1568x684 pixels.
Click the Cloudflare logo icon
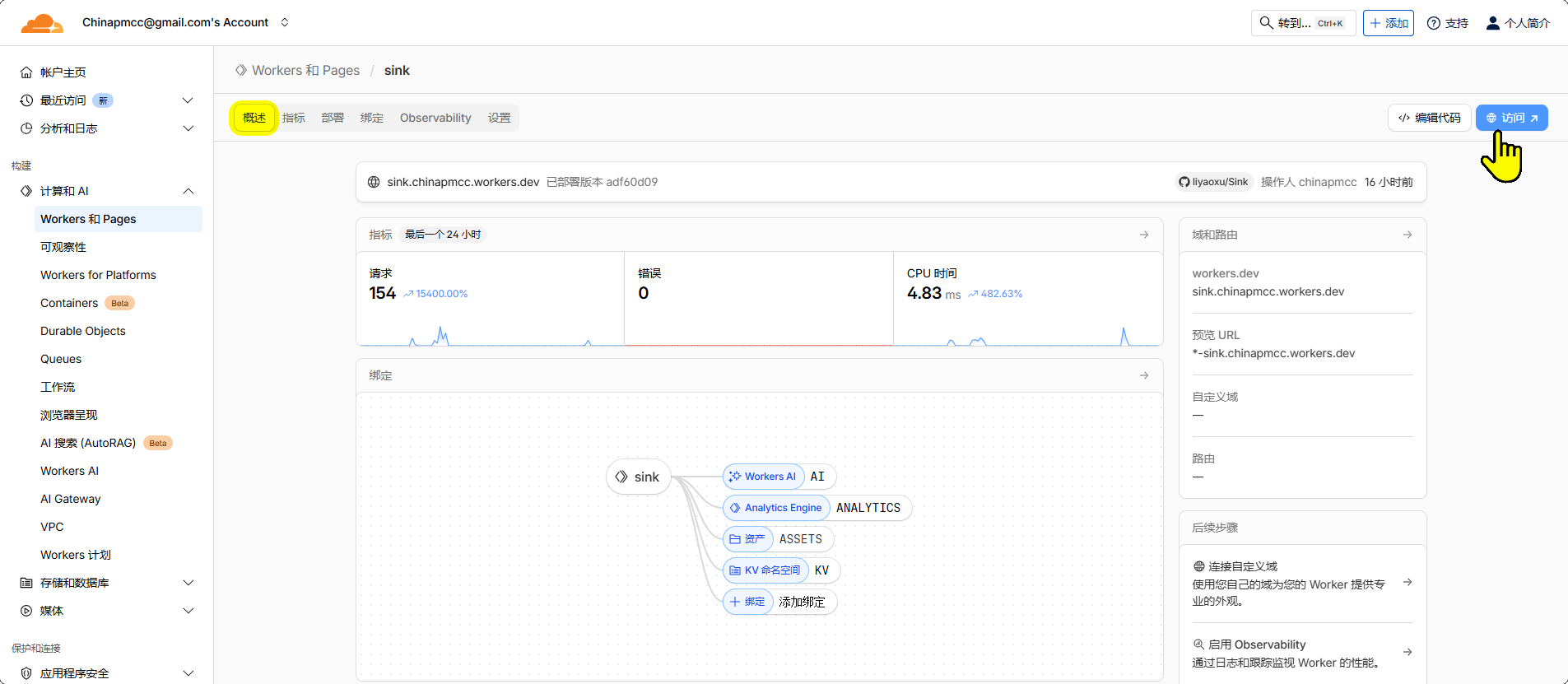click(x=41, y=23)
